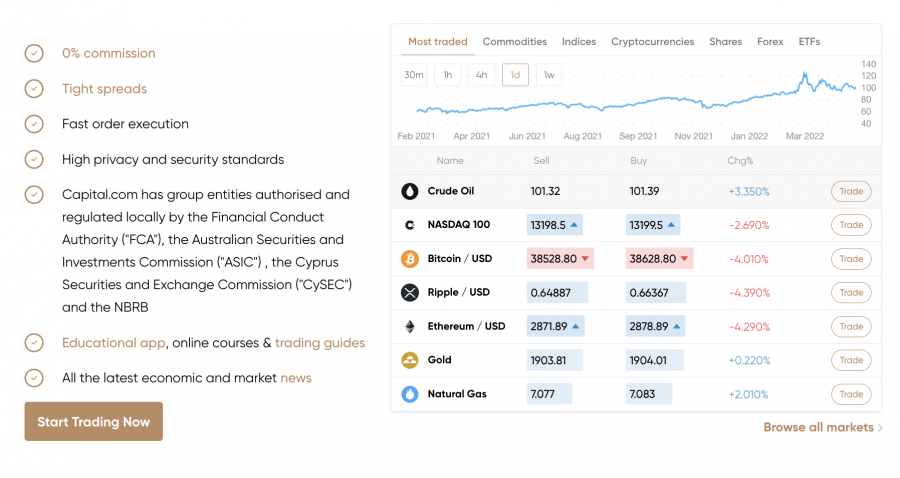Click the Bitcoin coin icon
This screenshot has height=478, width=900.
pyautogui.click(x=409, y=259)
